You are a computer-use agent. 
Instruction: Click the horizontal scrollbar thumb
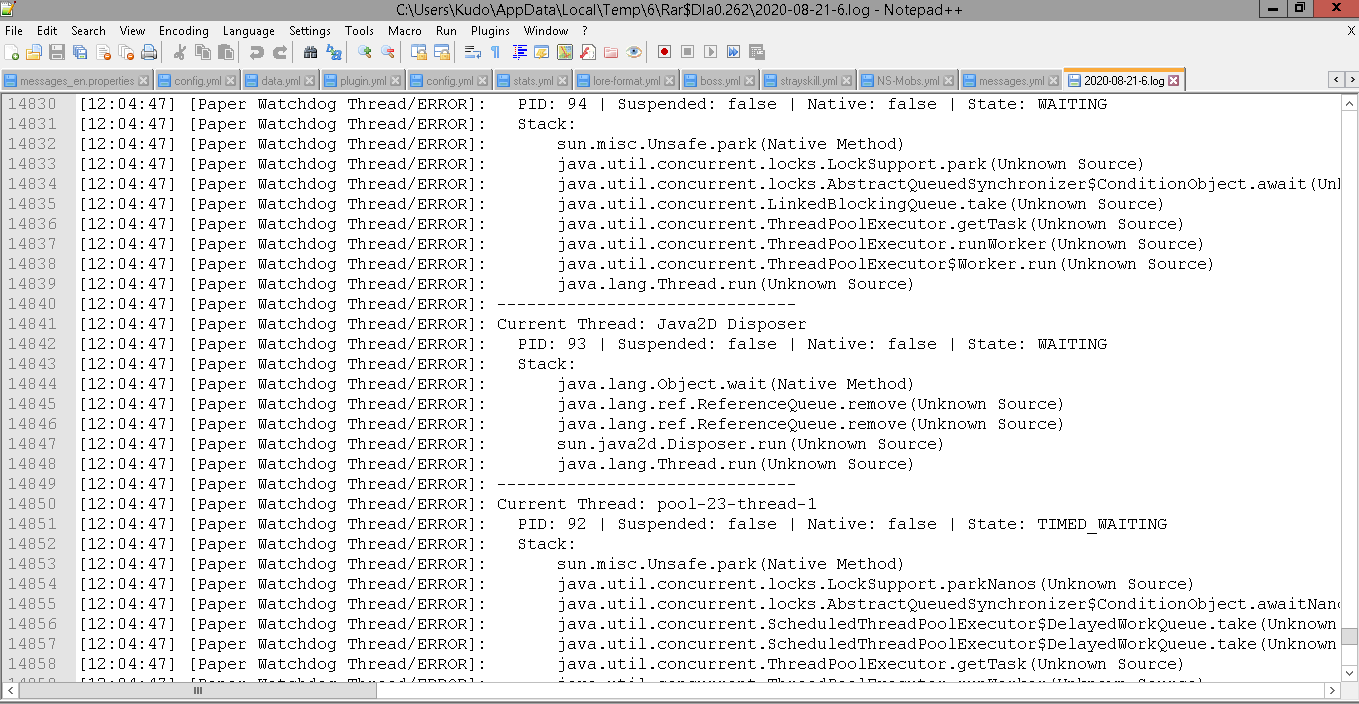(198, 690)
